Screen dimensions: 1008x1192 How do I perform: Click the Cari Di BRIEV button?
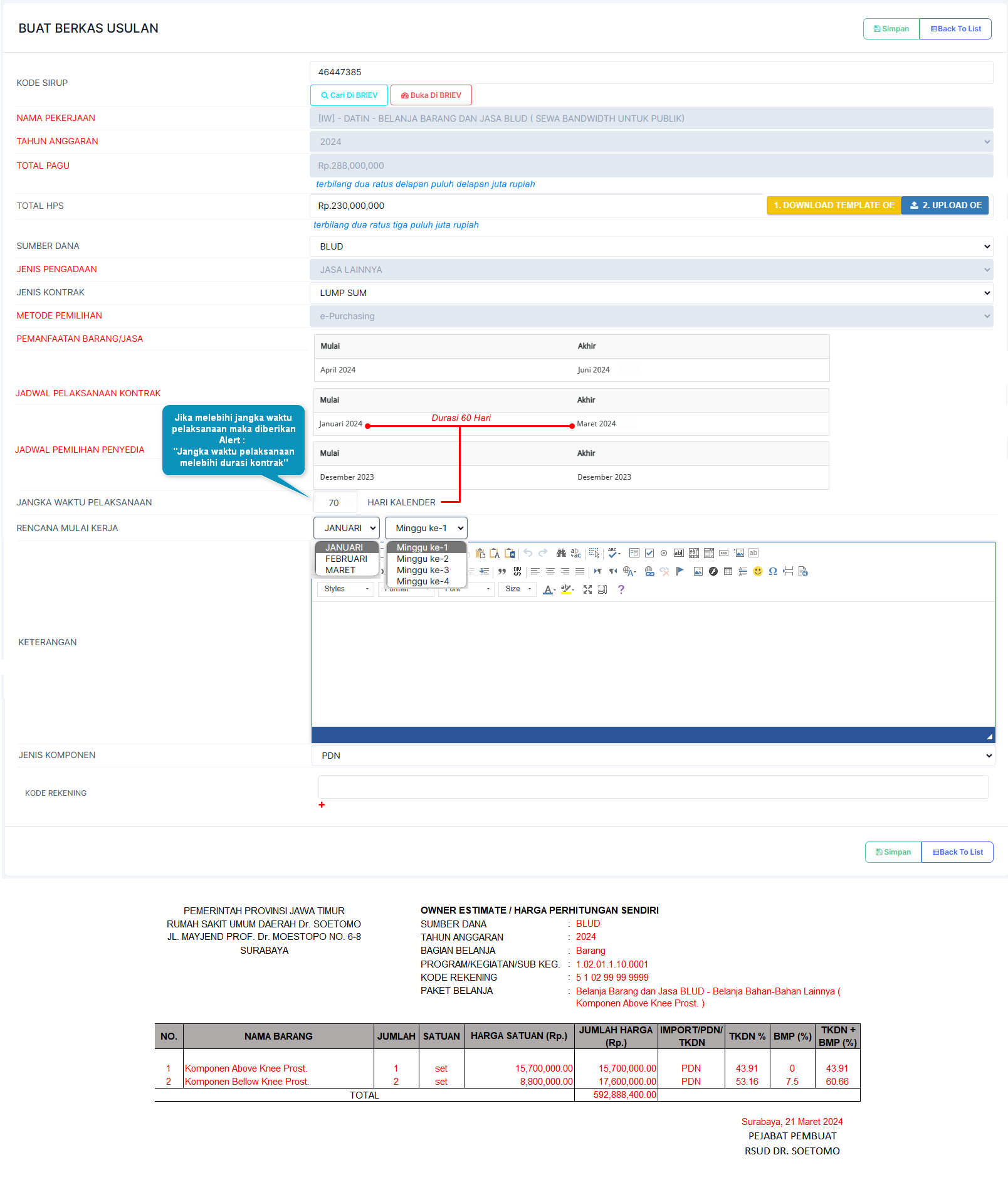pyautogui.click(x=349, y=95)
